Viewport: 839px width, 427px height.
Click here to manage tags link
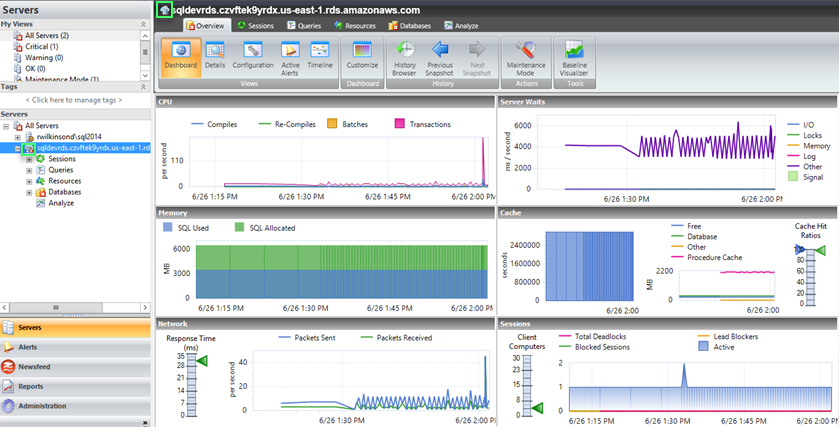click(x=74, y=100)
